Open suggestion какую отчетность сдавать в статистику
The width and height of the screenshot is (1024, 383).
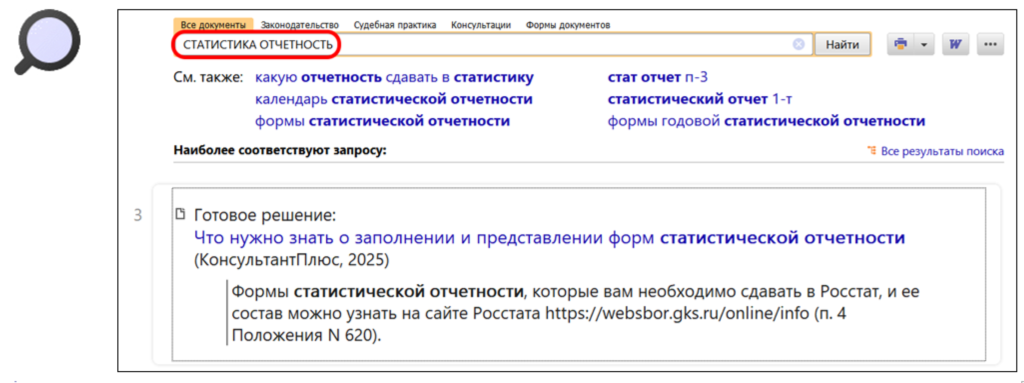pos(394,78)
